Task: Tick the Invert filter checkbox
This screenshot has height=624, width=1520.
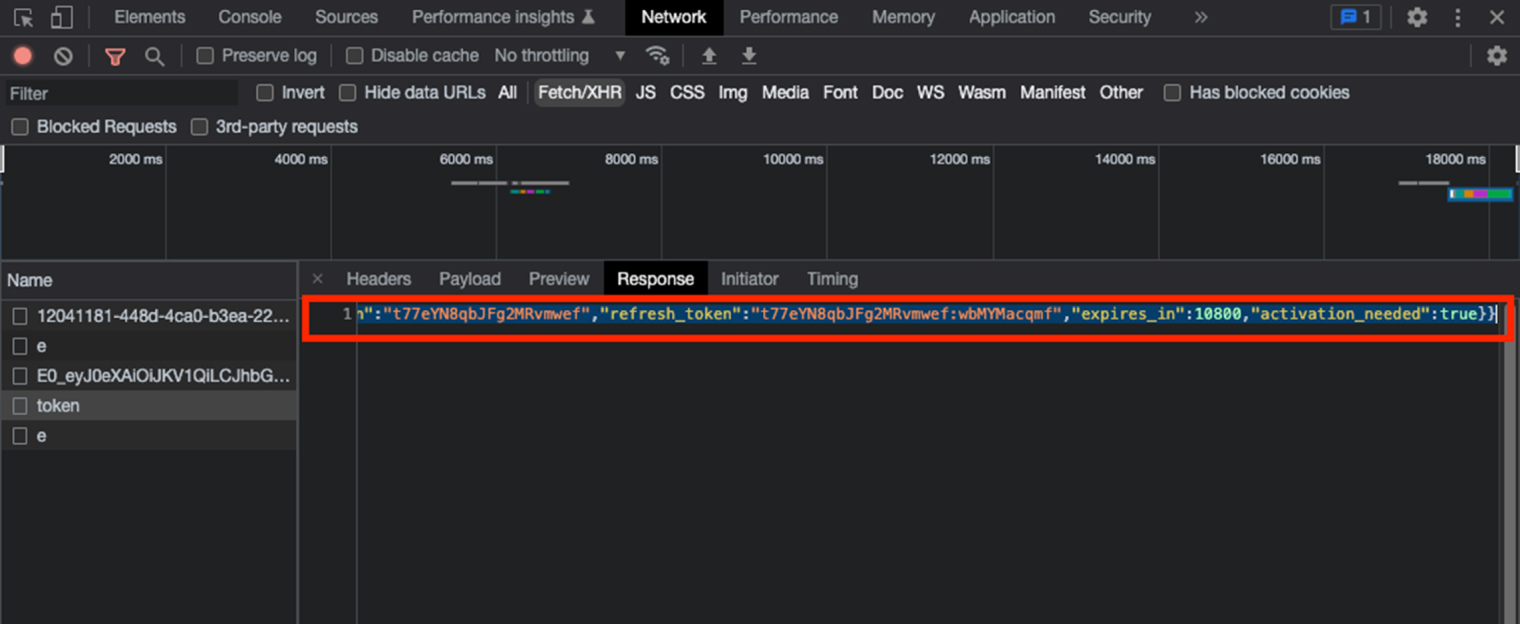Action: point(265,93)
